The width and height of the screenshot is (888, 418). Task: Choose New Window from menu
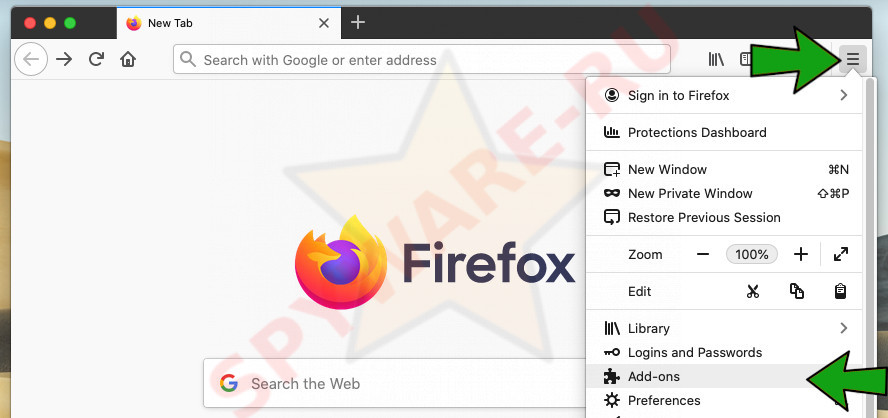point(724,169)
